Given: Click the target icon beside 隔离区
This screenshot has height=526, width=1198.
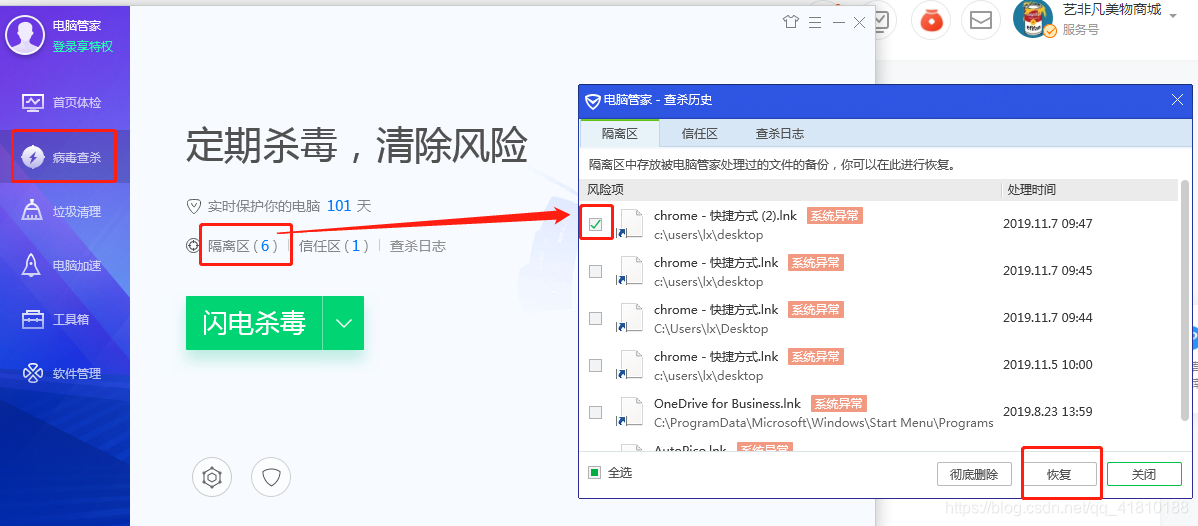Looking at the screenshot, I should click(193, 246).
